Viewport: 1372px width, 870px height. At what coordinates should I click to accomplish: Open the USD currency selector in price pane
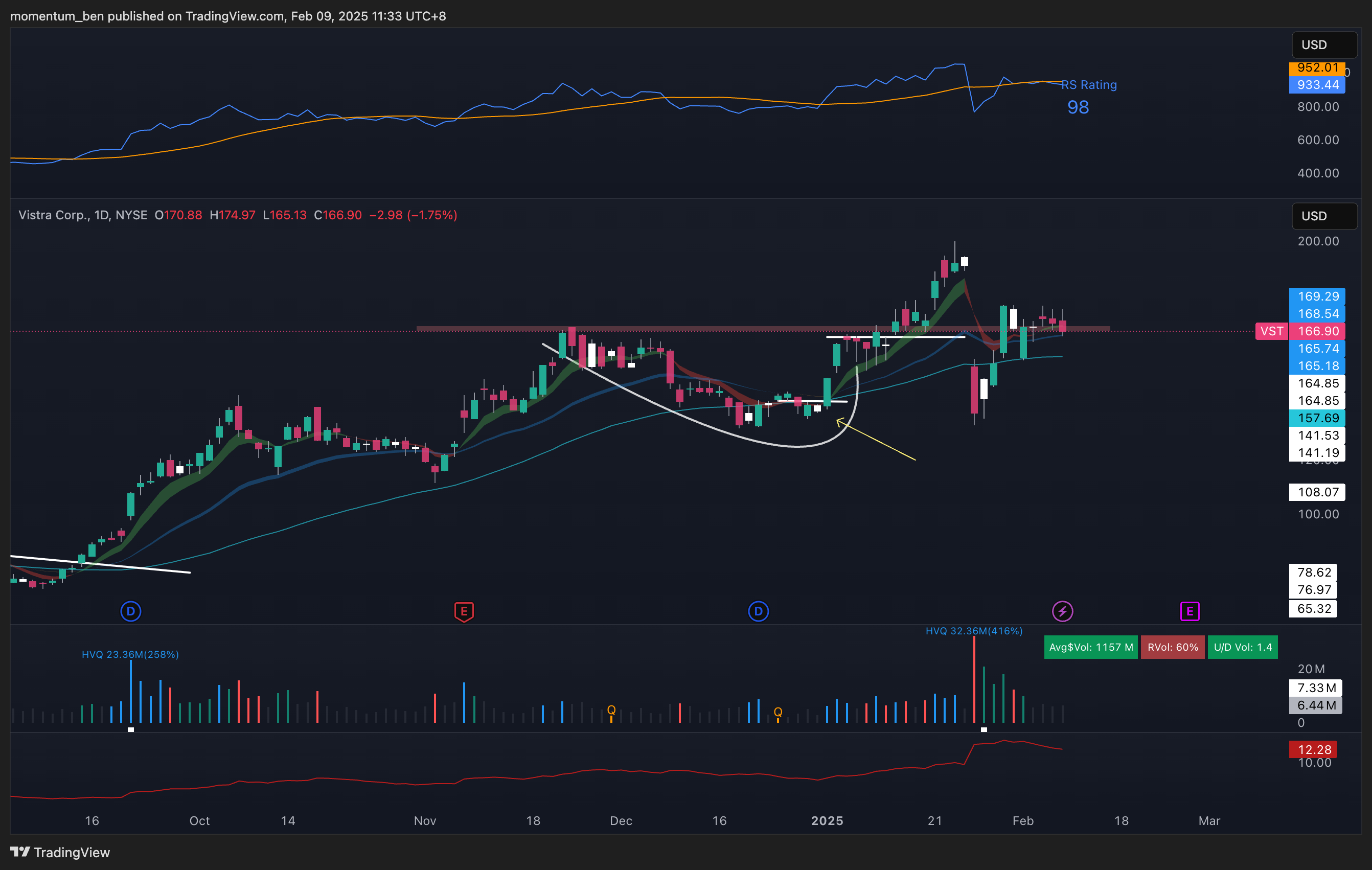pyautogui.click(x=1323, y=216)
